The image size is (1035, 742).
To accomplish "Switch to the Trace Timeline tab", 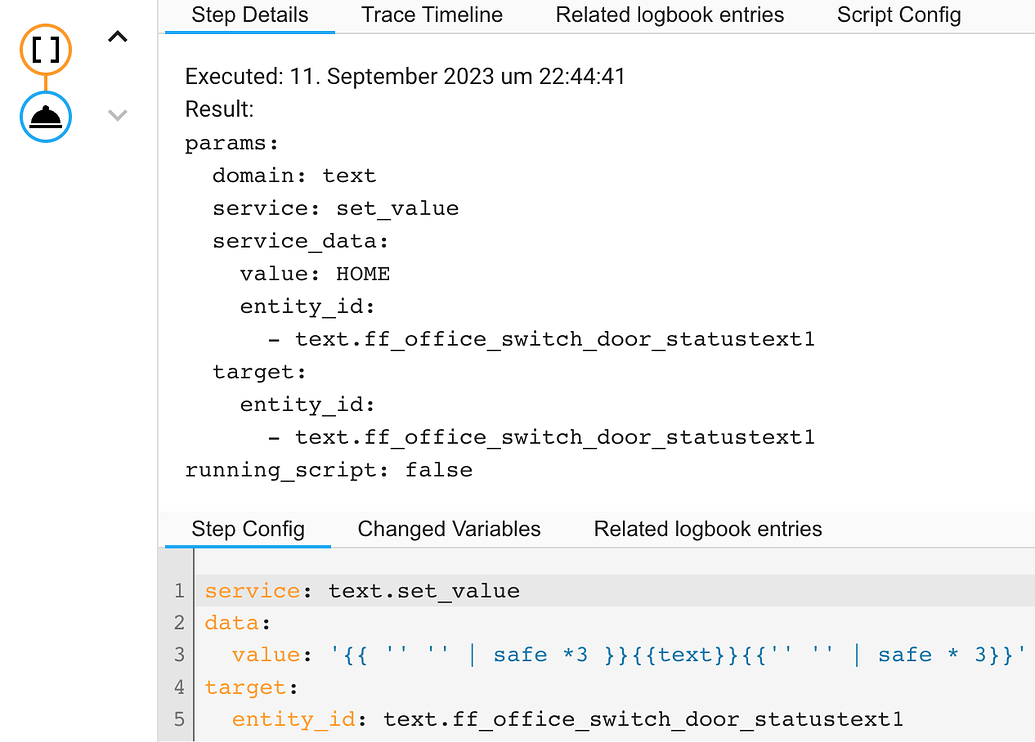I will pos(431,15).
